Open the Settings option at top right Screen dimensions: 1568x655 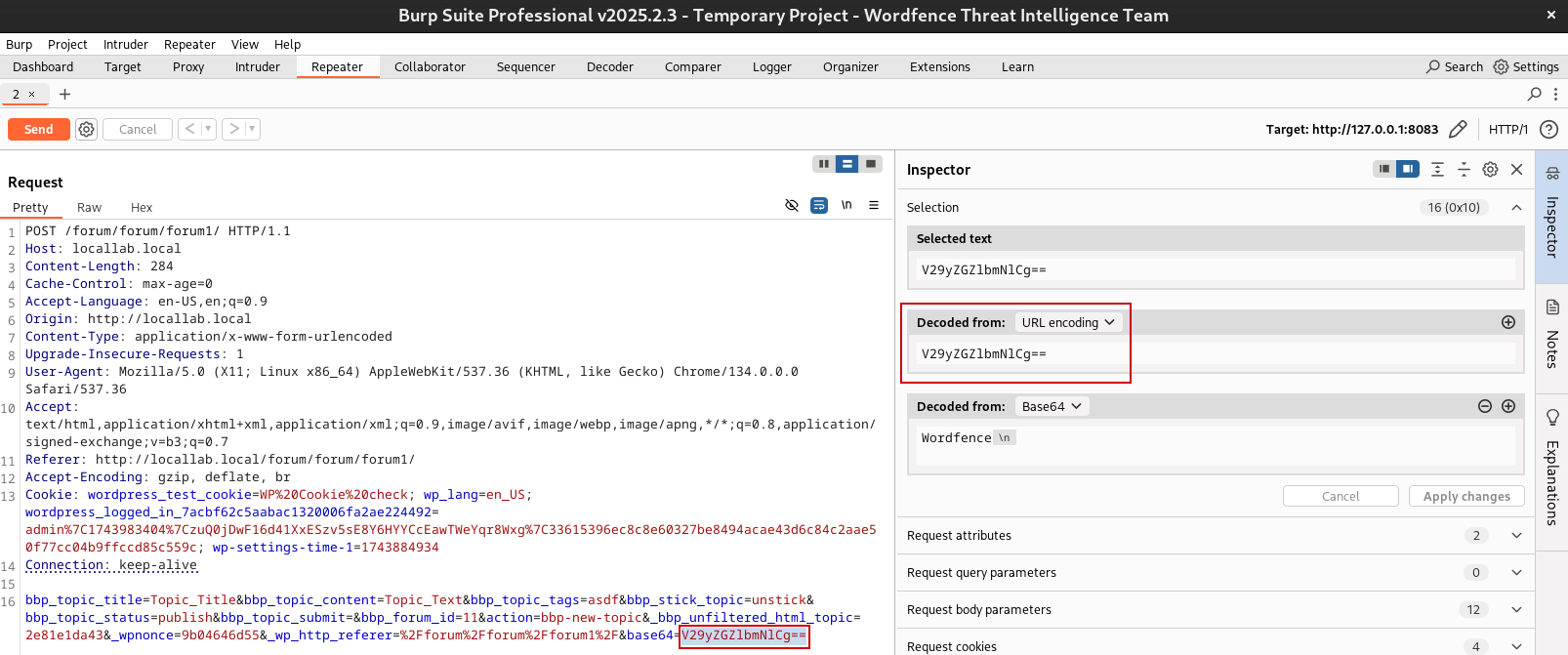pos(1525,66)
